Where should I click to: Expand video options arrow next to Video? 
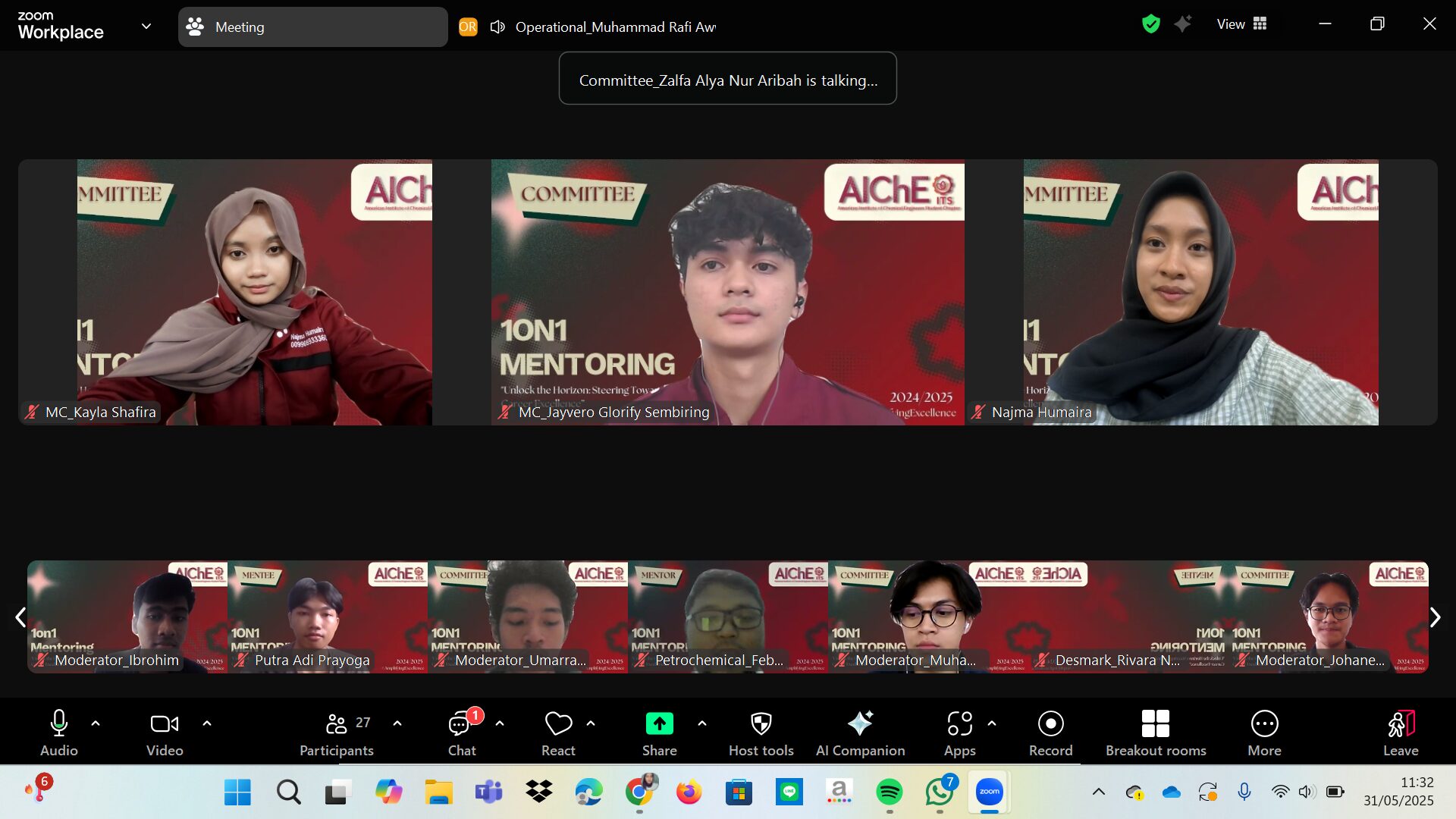click(x=207, y=723)
